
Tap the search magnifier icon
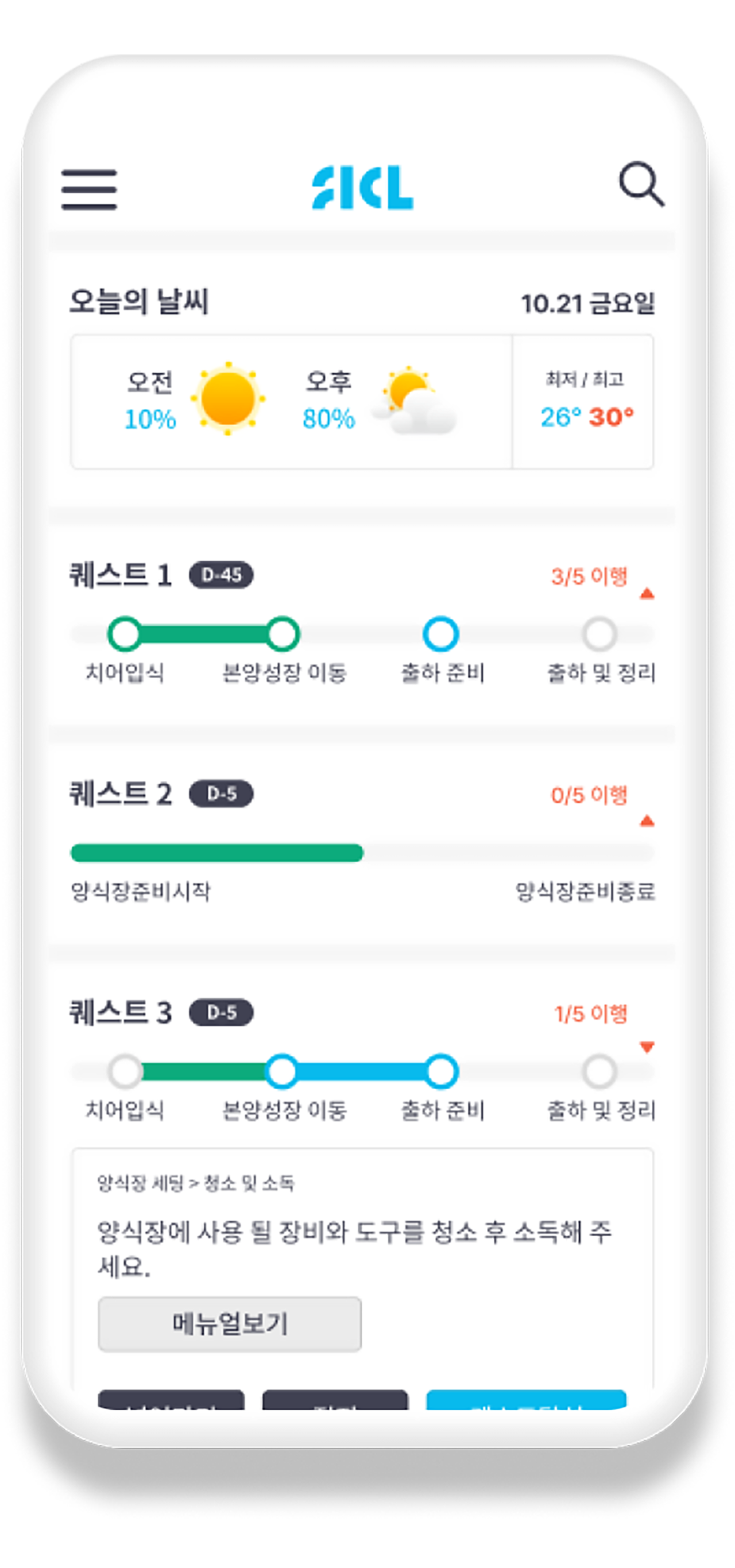click(641, 184)
